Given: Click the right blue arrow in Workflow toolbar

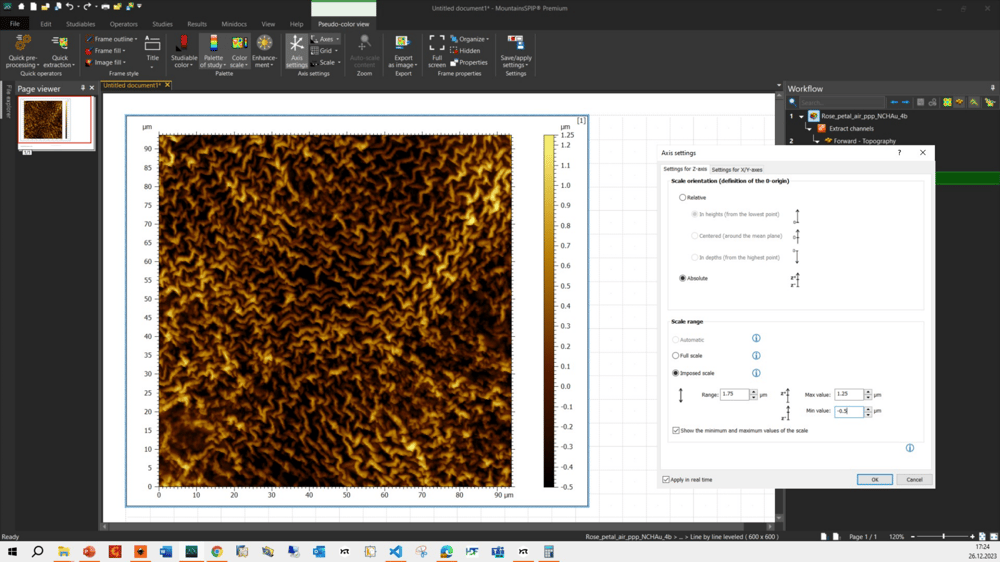Looking at the screenshot, I should (905, 102).
